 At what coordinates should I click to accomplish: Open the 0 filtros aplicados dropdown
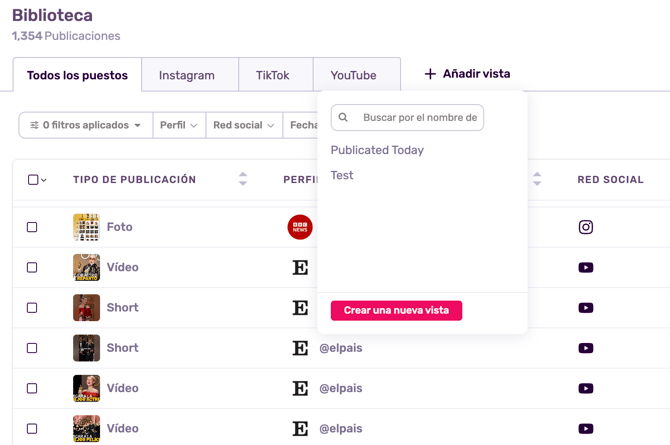[x=86, y=125]
